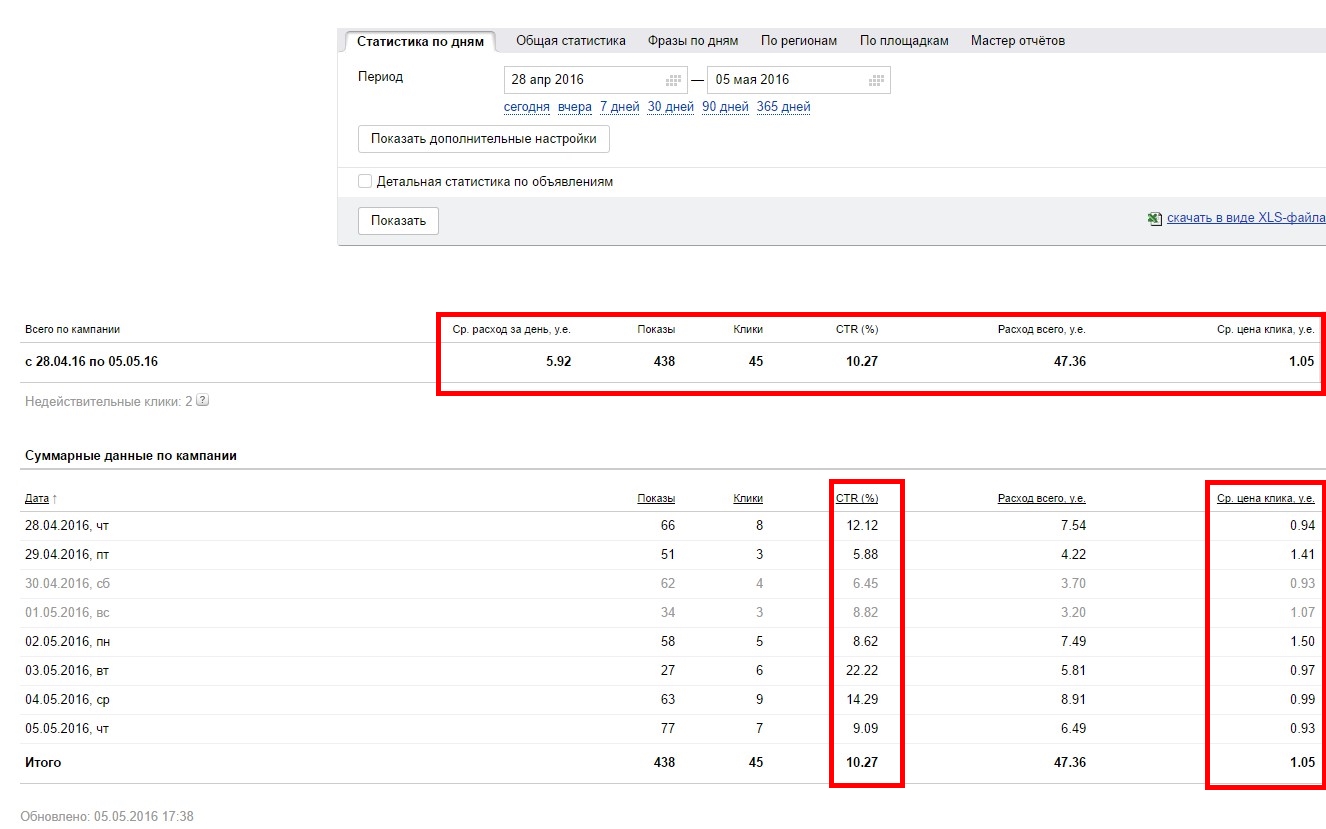Toggle the sort arrow next to Дата
Viewport: 1326px width, 829px height.
point(54,499)
